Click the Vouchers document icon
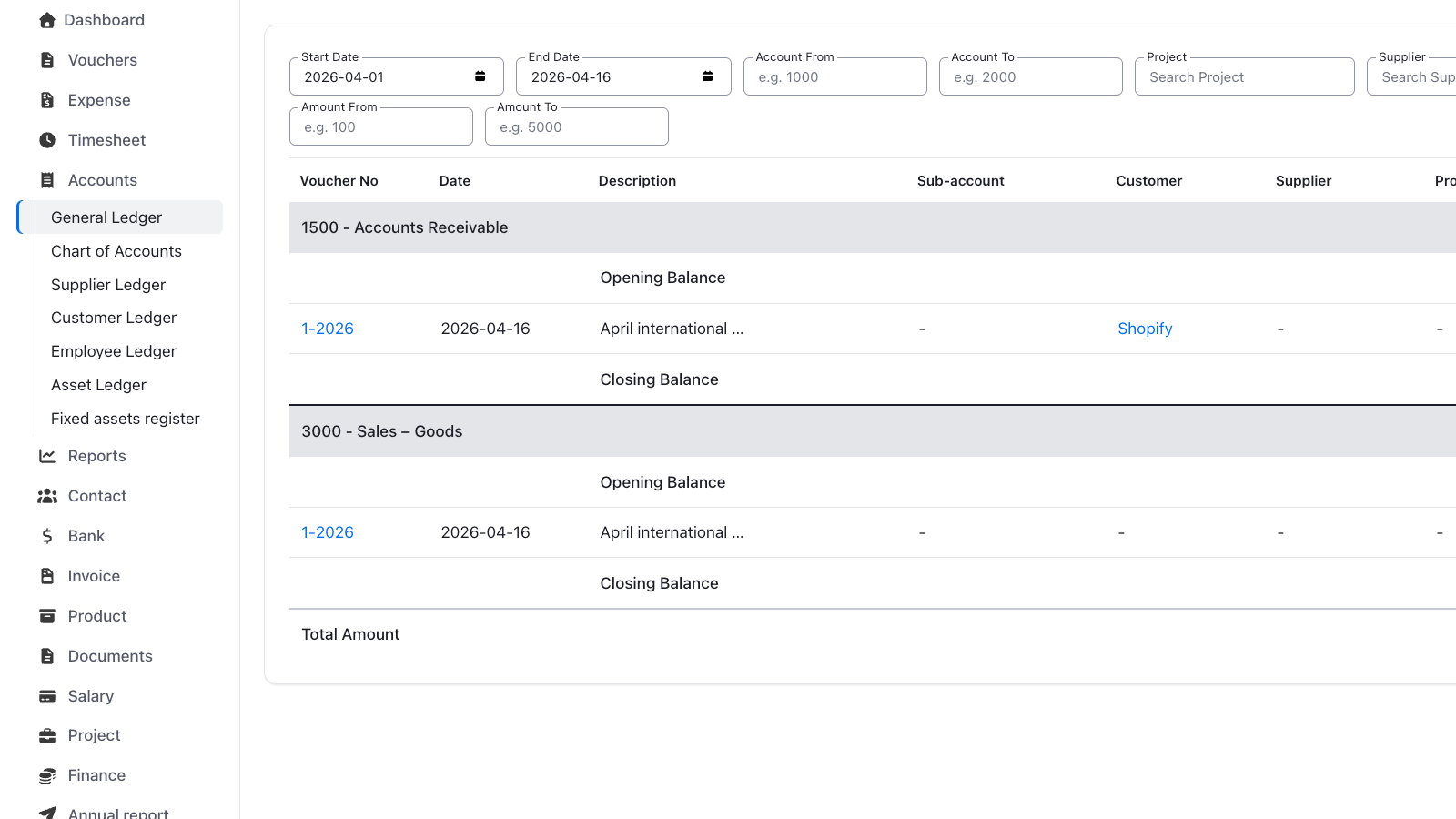The image size is (1456, 819). click(x=47, y=60)
